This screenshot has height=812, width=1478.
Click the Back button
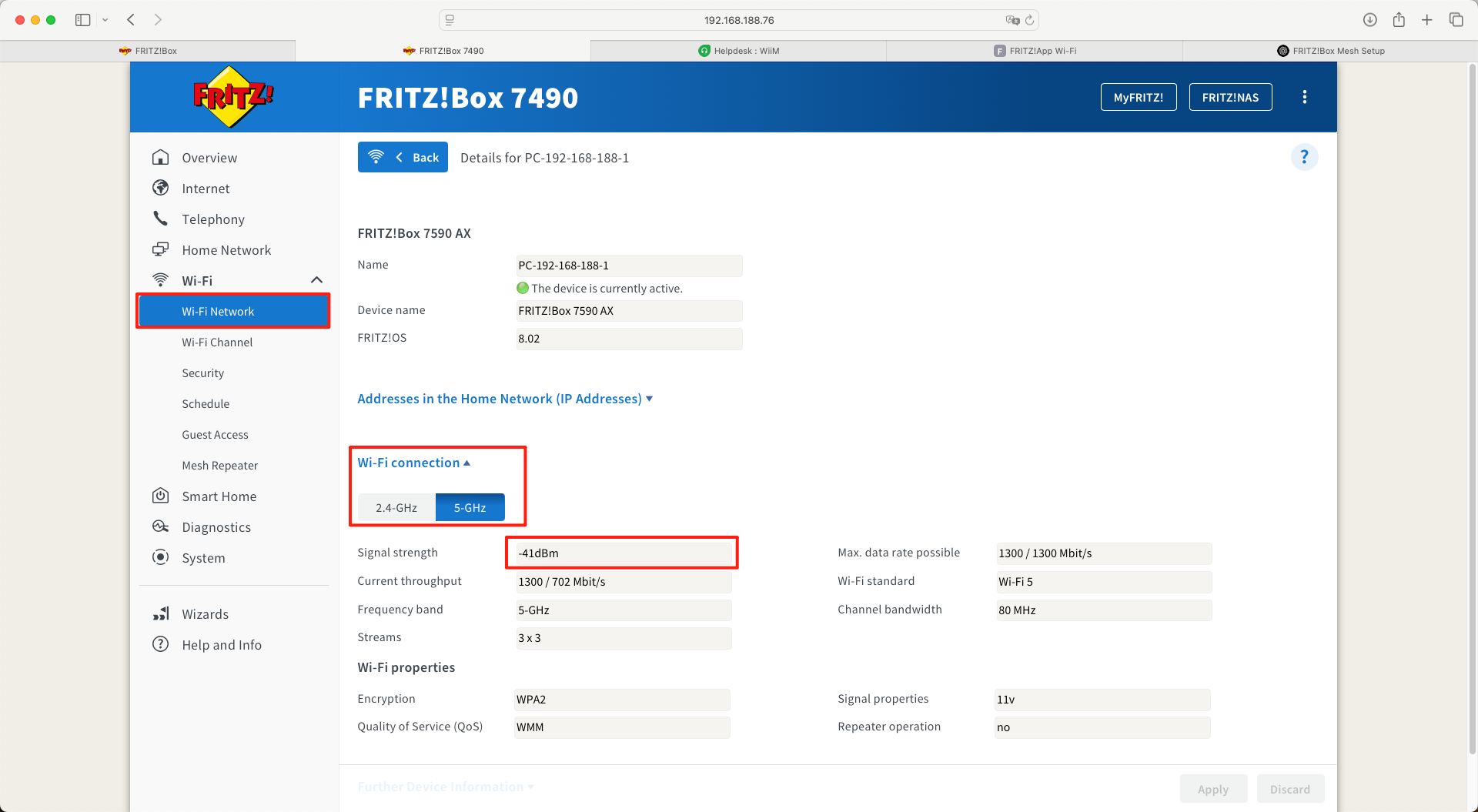pos(403,157)
